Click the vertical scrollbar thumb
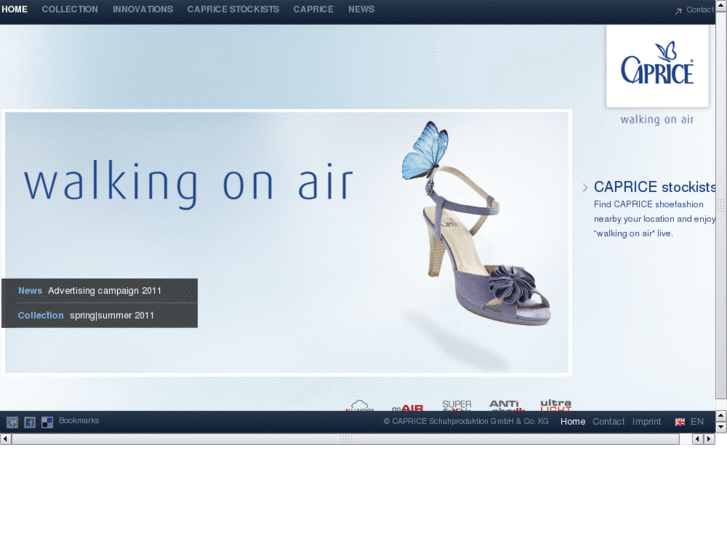Screen dimensions: 727x545 721,204
